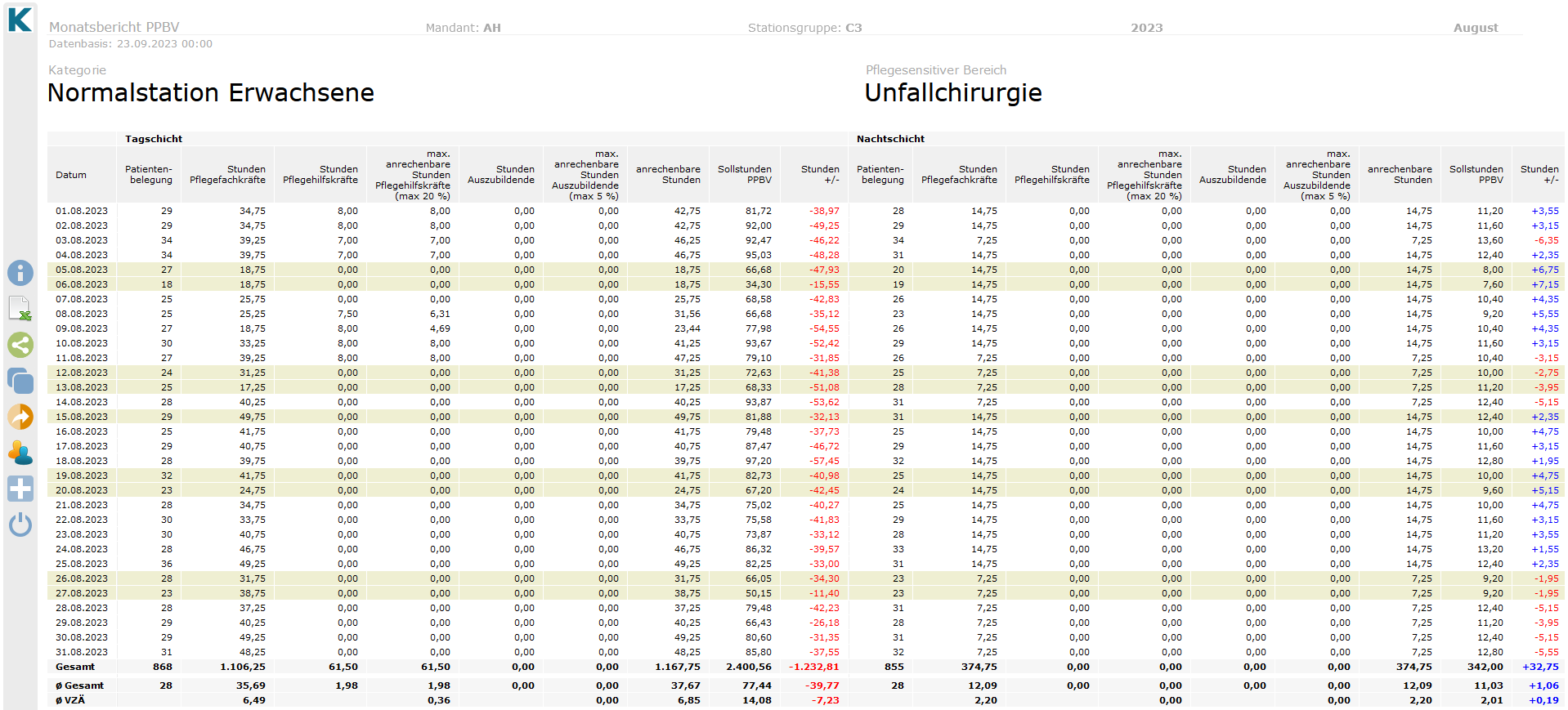Click the K application logo

tap(20, 19)
